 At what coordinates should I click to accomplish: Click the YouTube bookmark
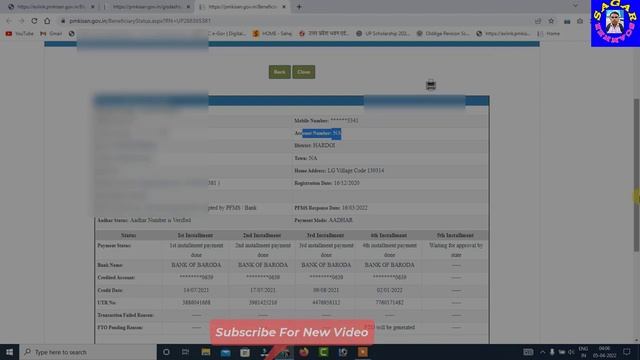tap(20, 33)
